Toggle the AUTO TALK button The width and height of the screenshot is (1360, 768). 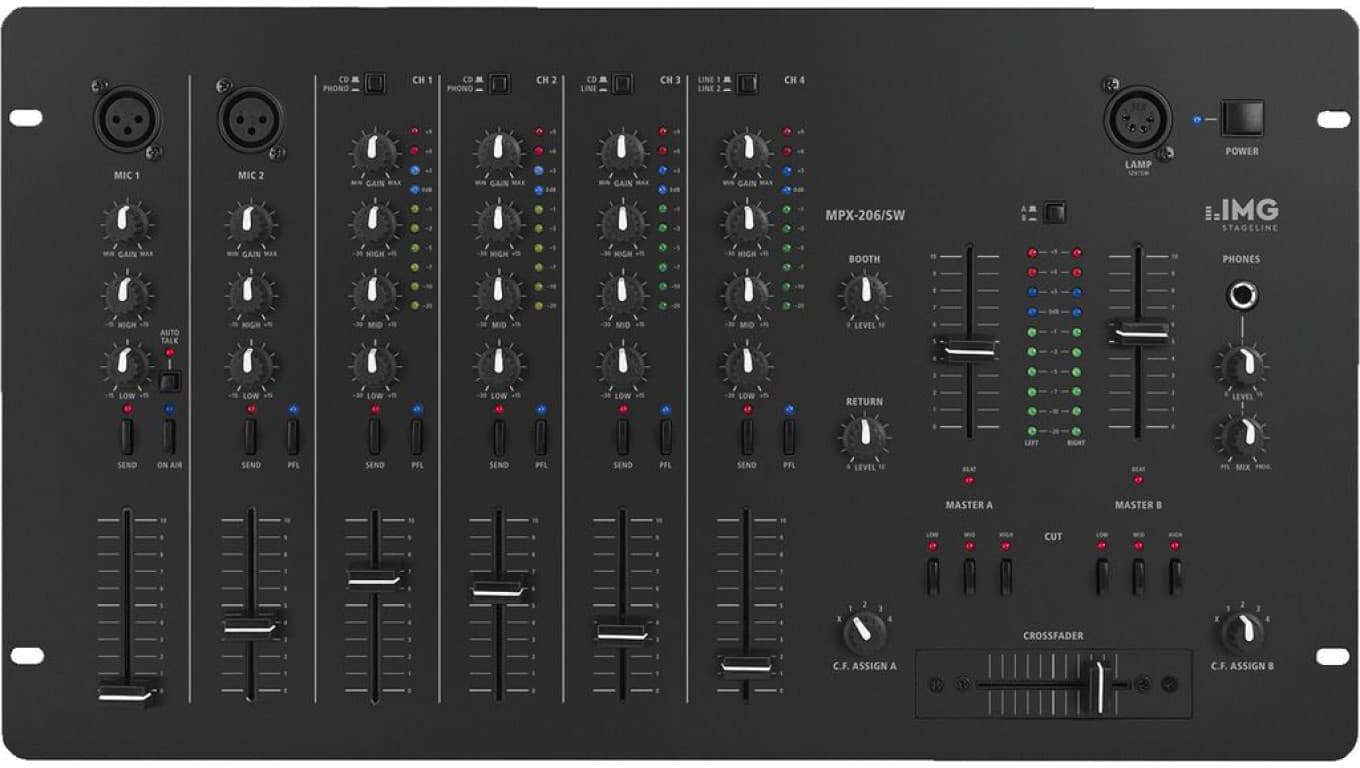coord(169,381)
